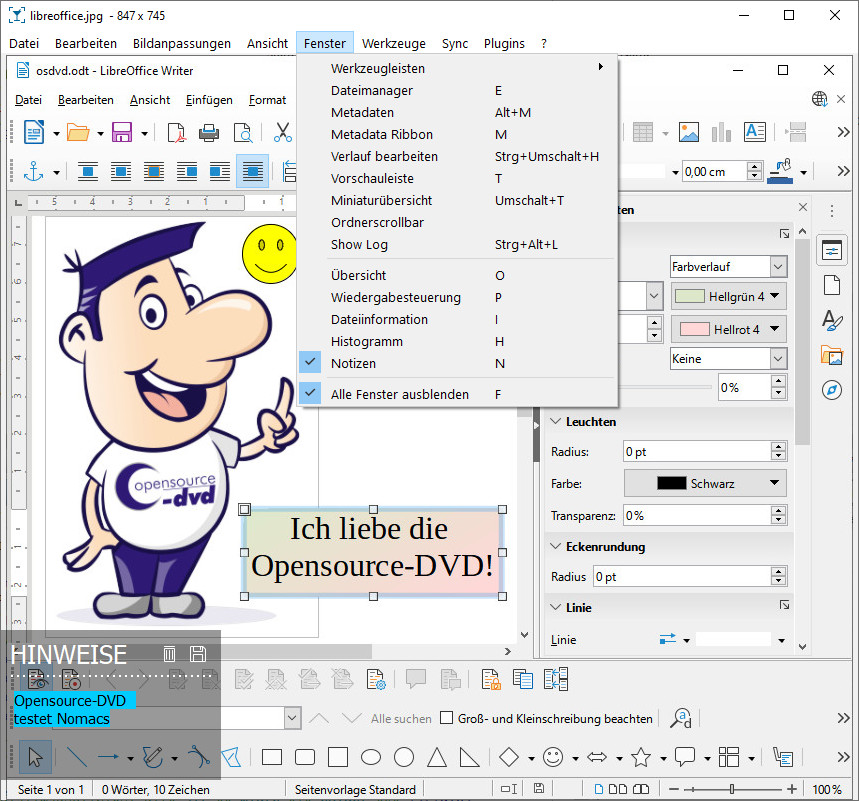Viewport: 859px width, 801px height.
Task: Select the ellipse shape drawing tool
Action: pyautogui.click(x=371, y=757)
